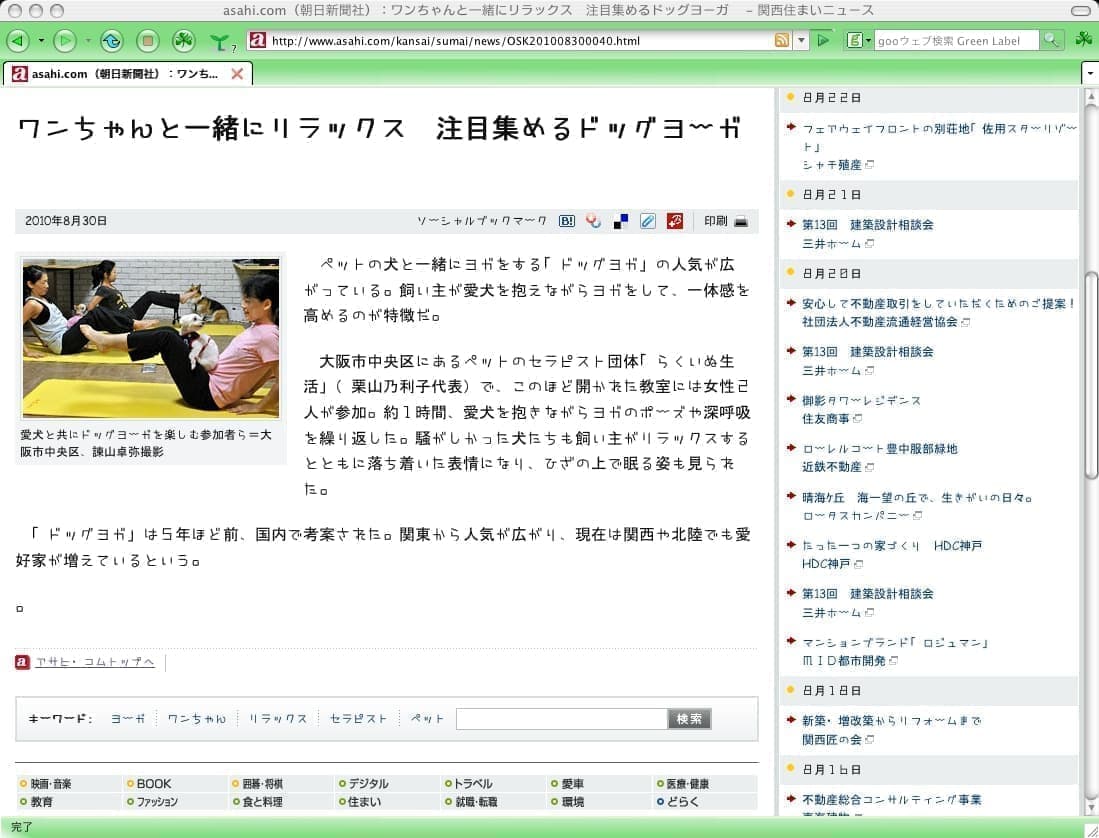Click the browser Back button

point(17,41)
